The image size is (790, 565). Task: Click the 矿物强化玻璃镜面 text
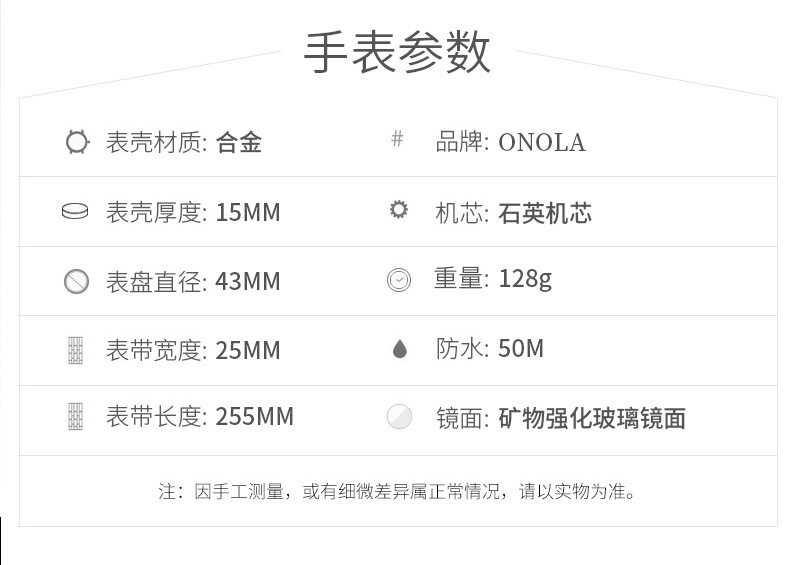coord(592,418)
